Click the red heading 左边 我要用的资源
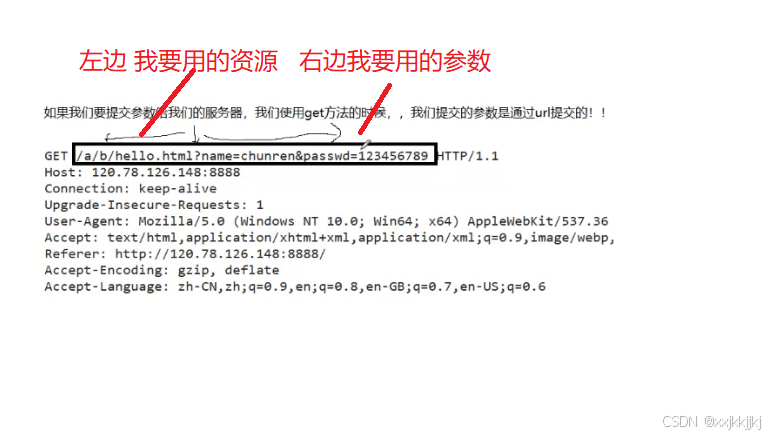771x435 pixels. (178, 61)
